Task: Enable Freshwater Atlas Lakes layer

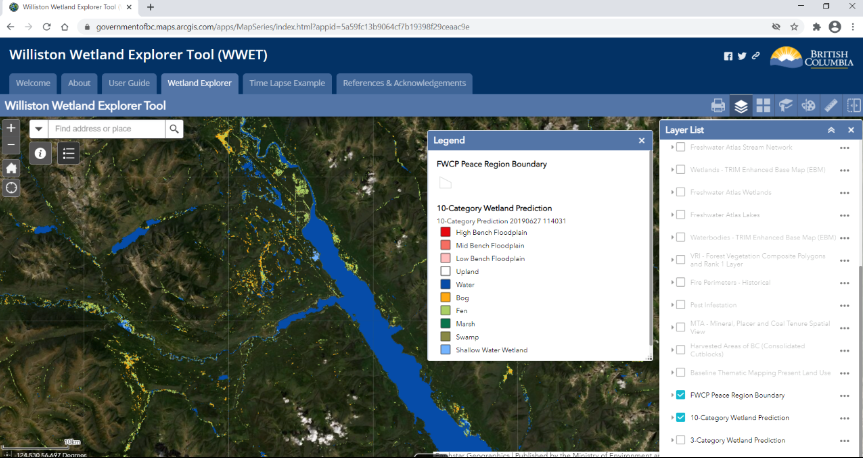Action: tap(681, 215)
